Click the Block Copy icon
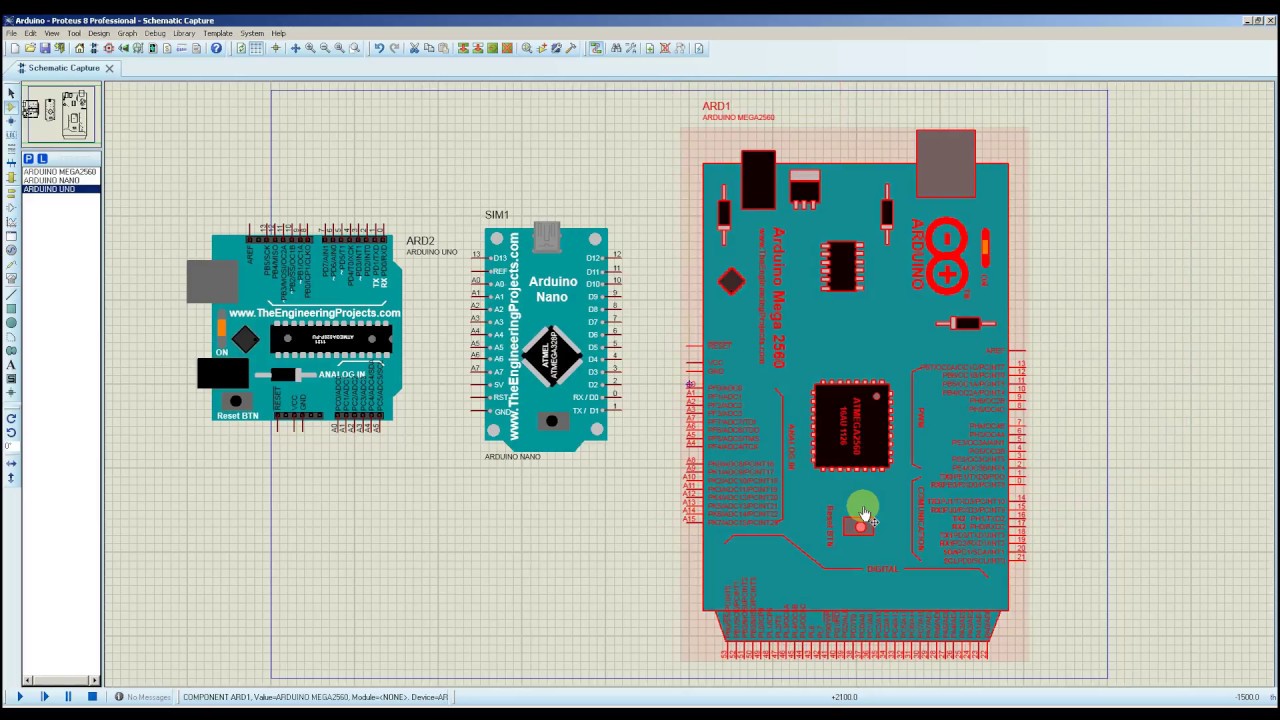Screen dimensions: 1280x720 pos(463,48)
